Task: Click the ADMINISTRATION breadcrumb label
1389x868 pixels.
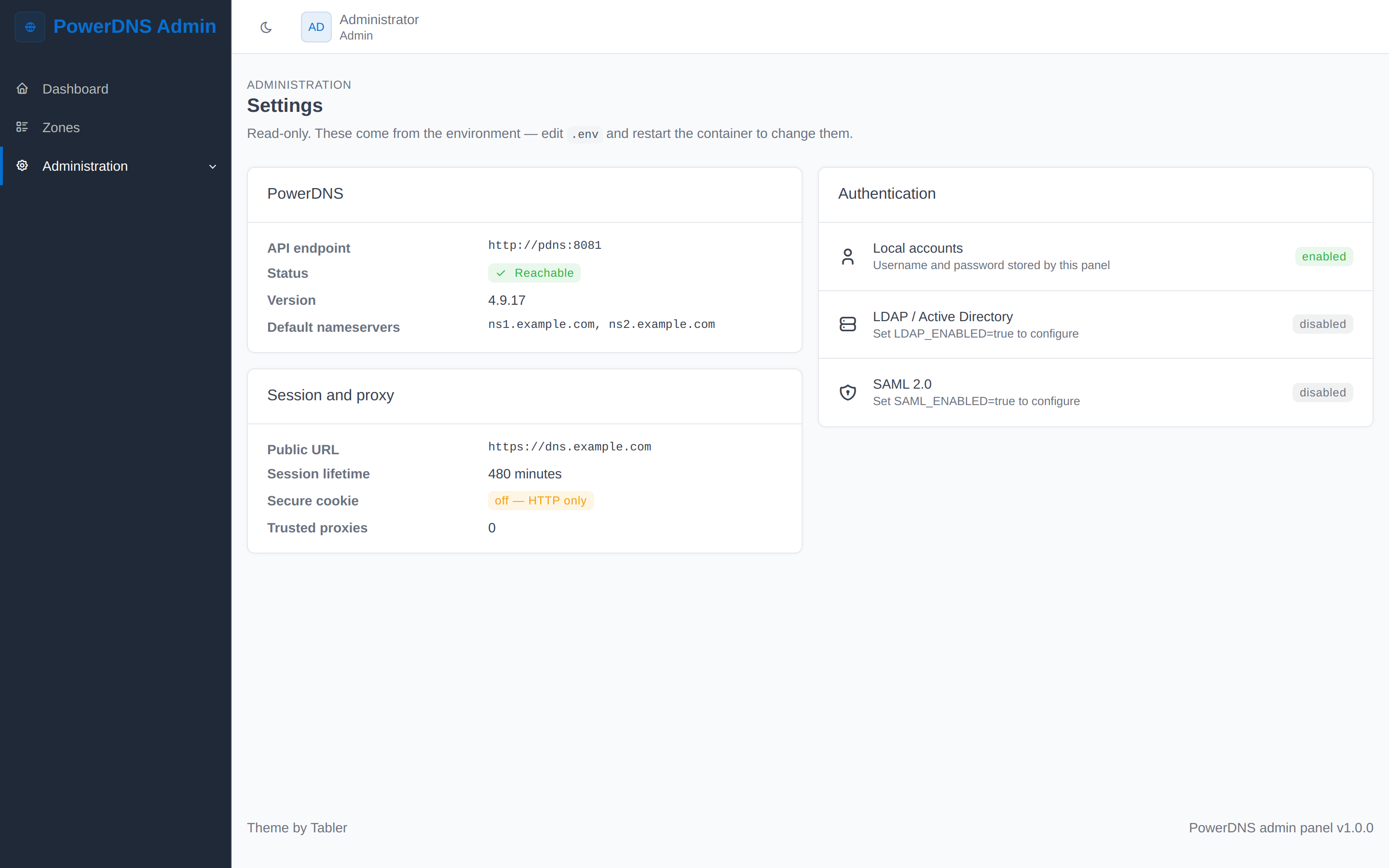Action: coord(299,84)
